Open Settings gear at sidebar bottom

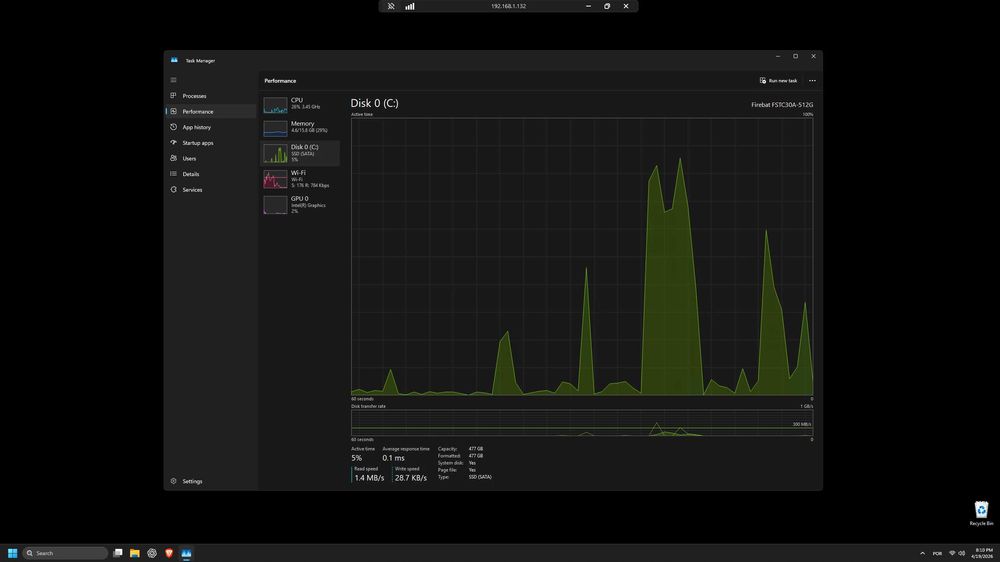(173, 481)
